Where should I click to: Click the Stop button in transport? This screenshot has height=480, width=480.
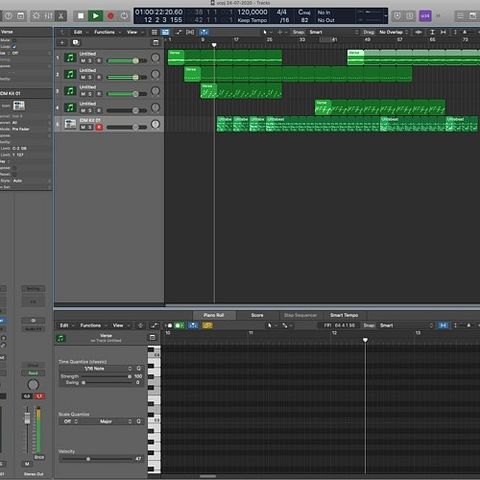(x=80, y=16)
